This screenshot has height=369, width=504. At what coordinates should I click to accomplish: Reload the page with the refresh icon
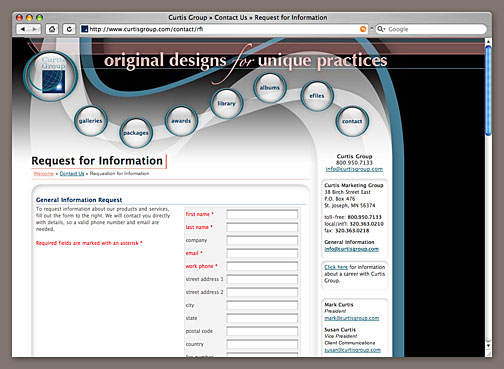tap(69, 29)
